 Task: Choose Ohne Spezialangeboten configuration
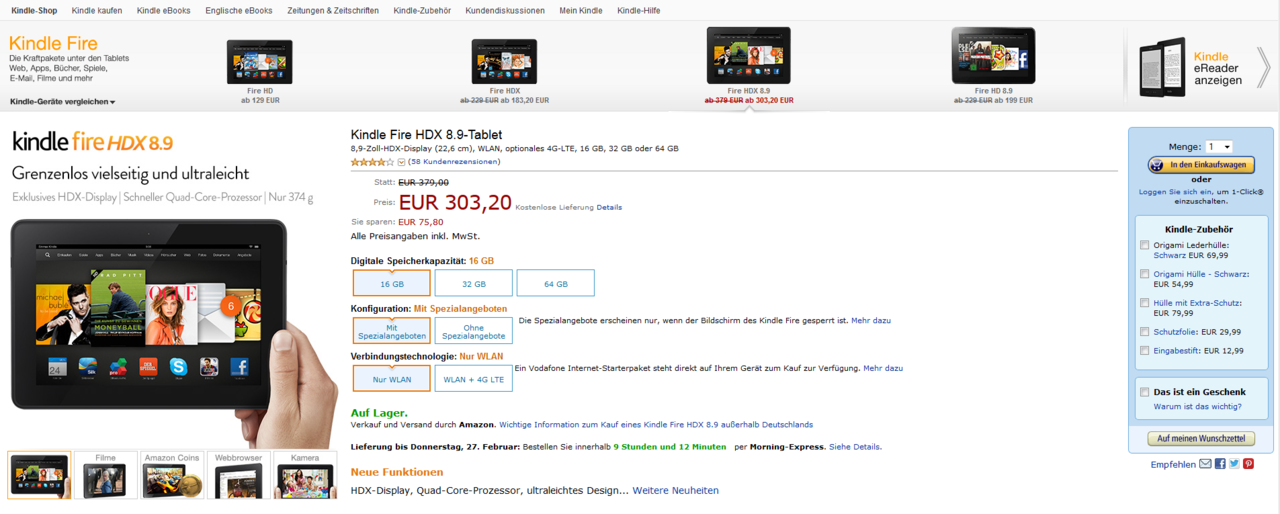pos(474,331)
